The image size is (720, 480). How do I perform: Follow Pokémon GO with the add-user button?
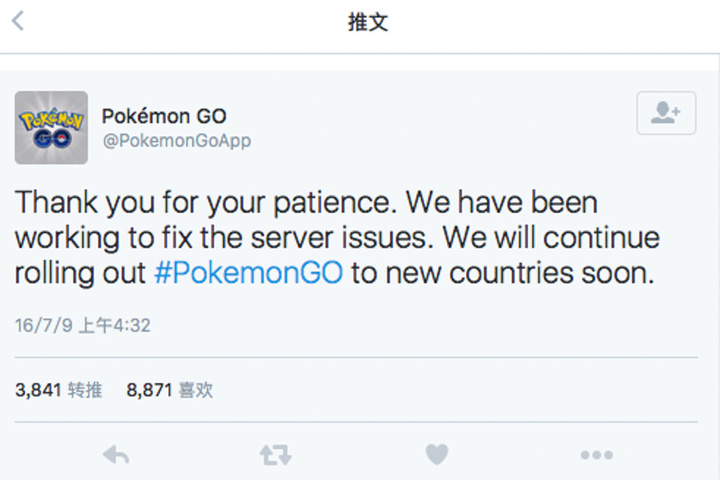[666, 113]
